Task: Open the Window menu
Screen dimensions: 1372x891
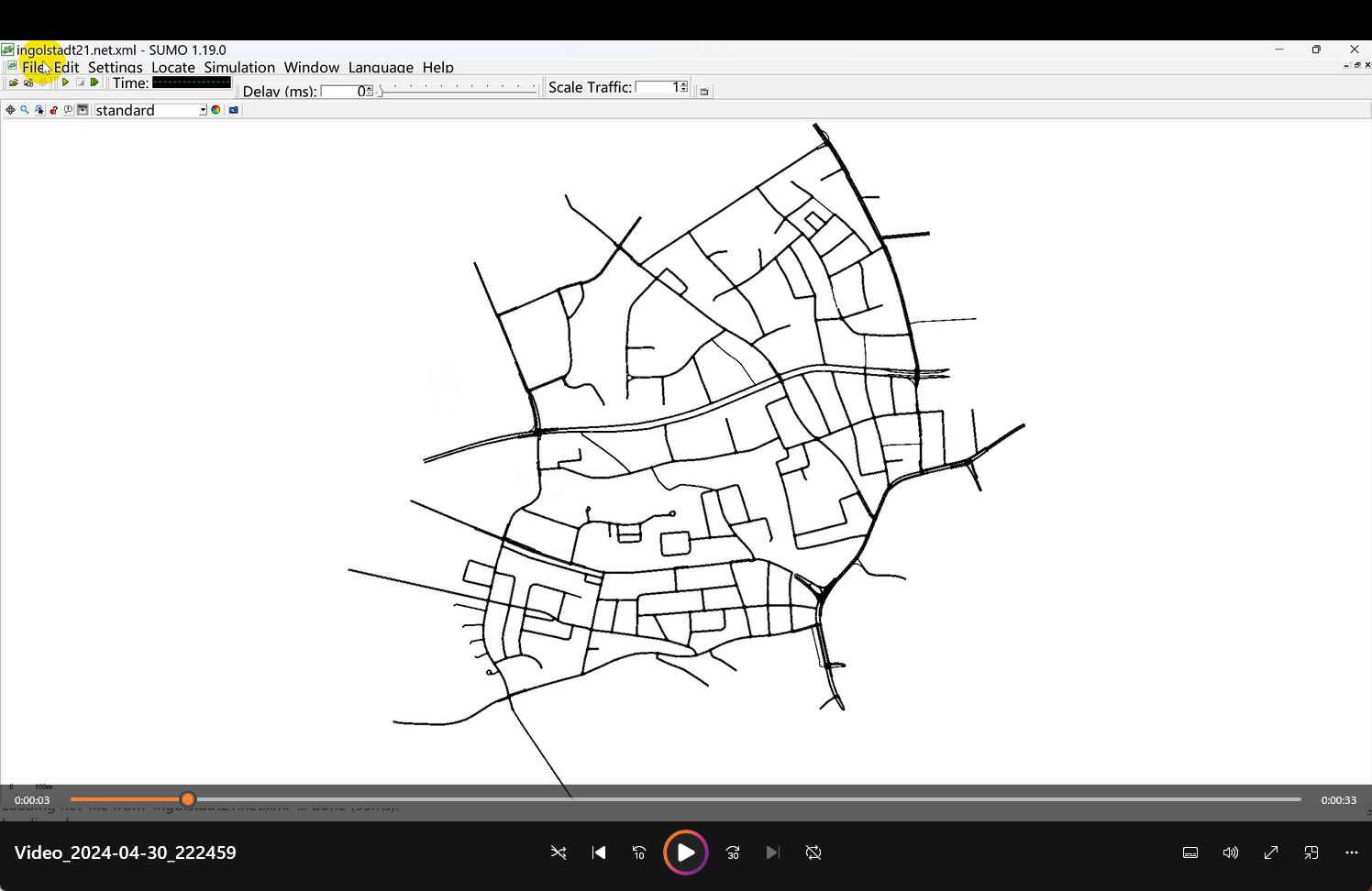Action: click(x=312, y=67)
